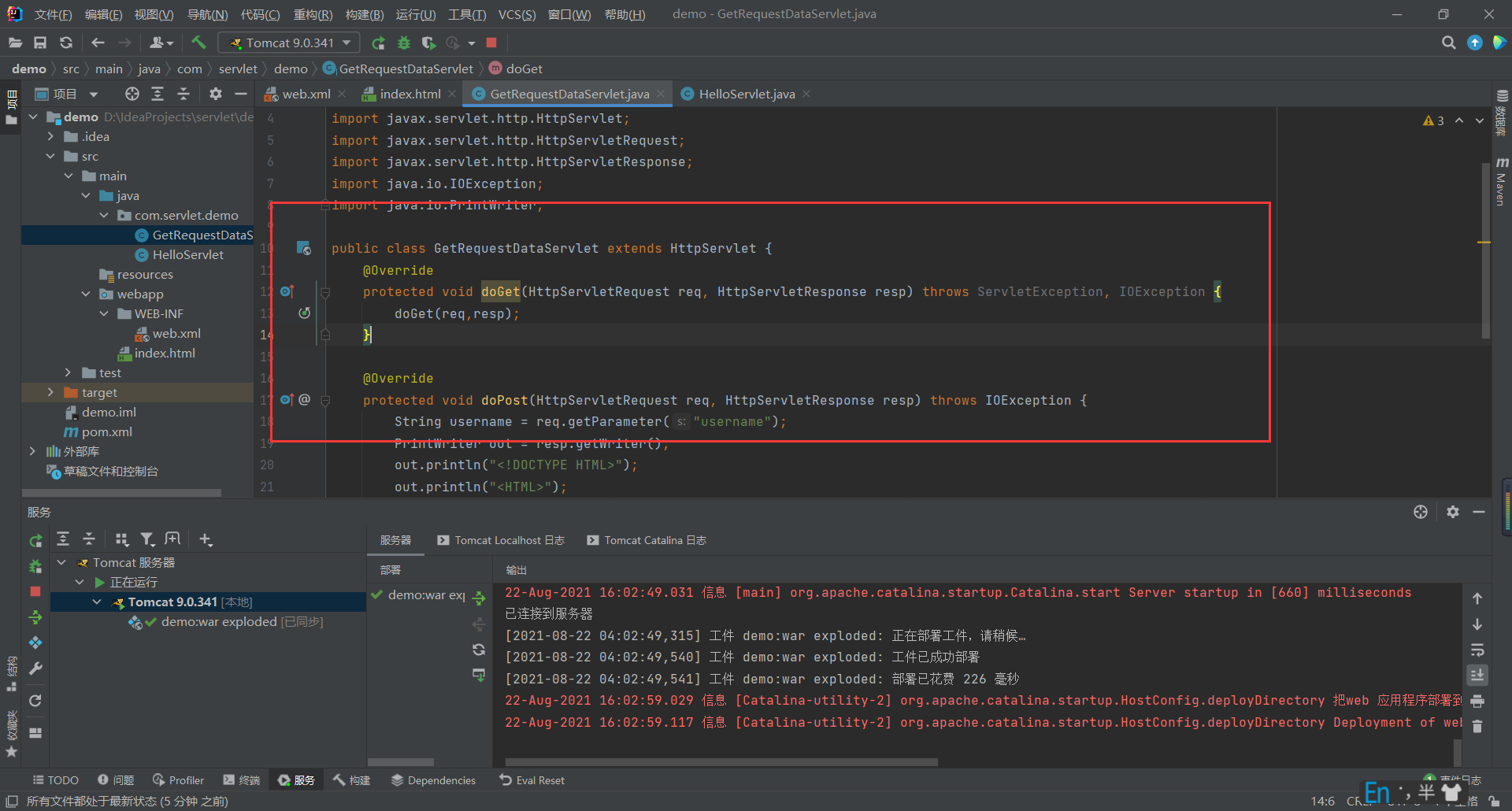The width and height of the screenshot is (1512, 811).
Task: Click the Sync/Reload from disk icon
Action: point(66,43)
